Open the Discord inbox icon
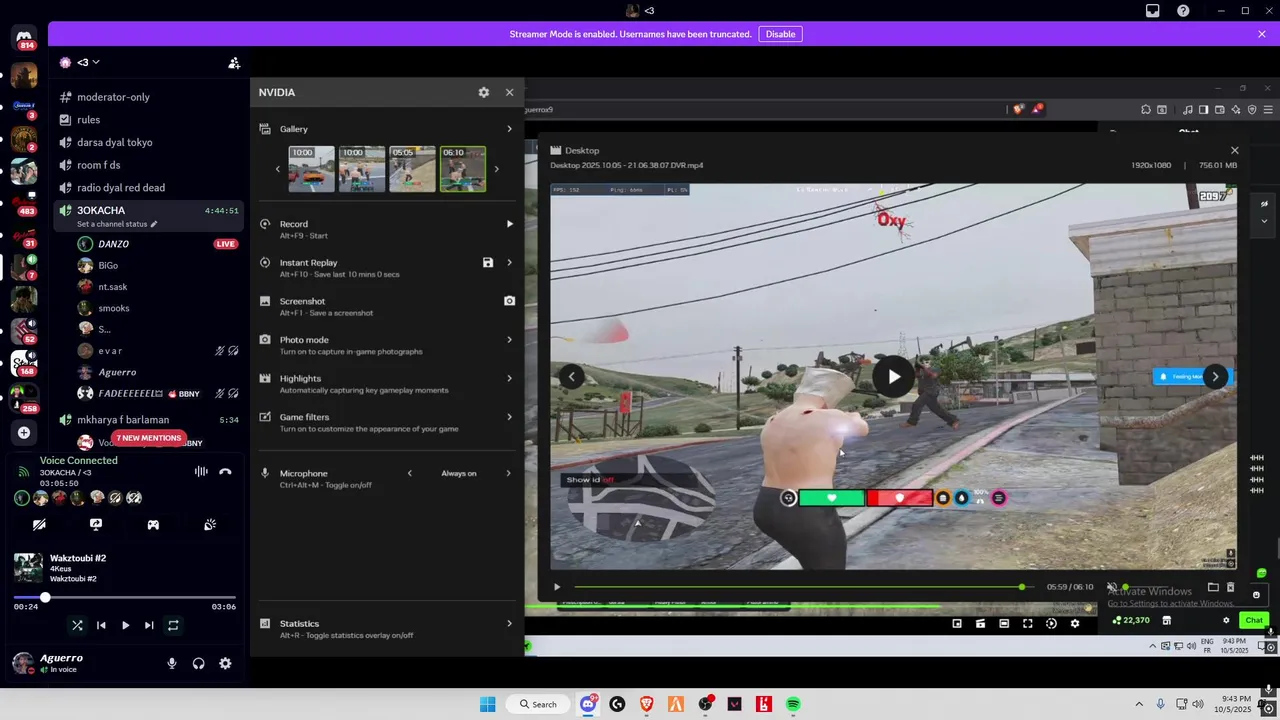The height and width of the screenshot is (720, 1280). tap(1153, 11)
